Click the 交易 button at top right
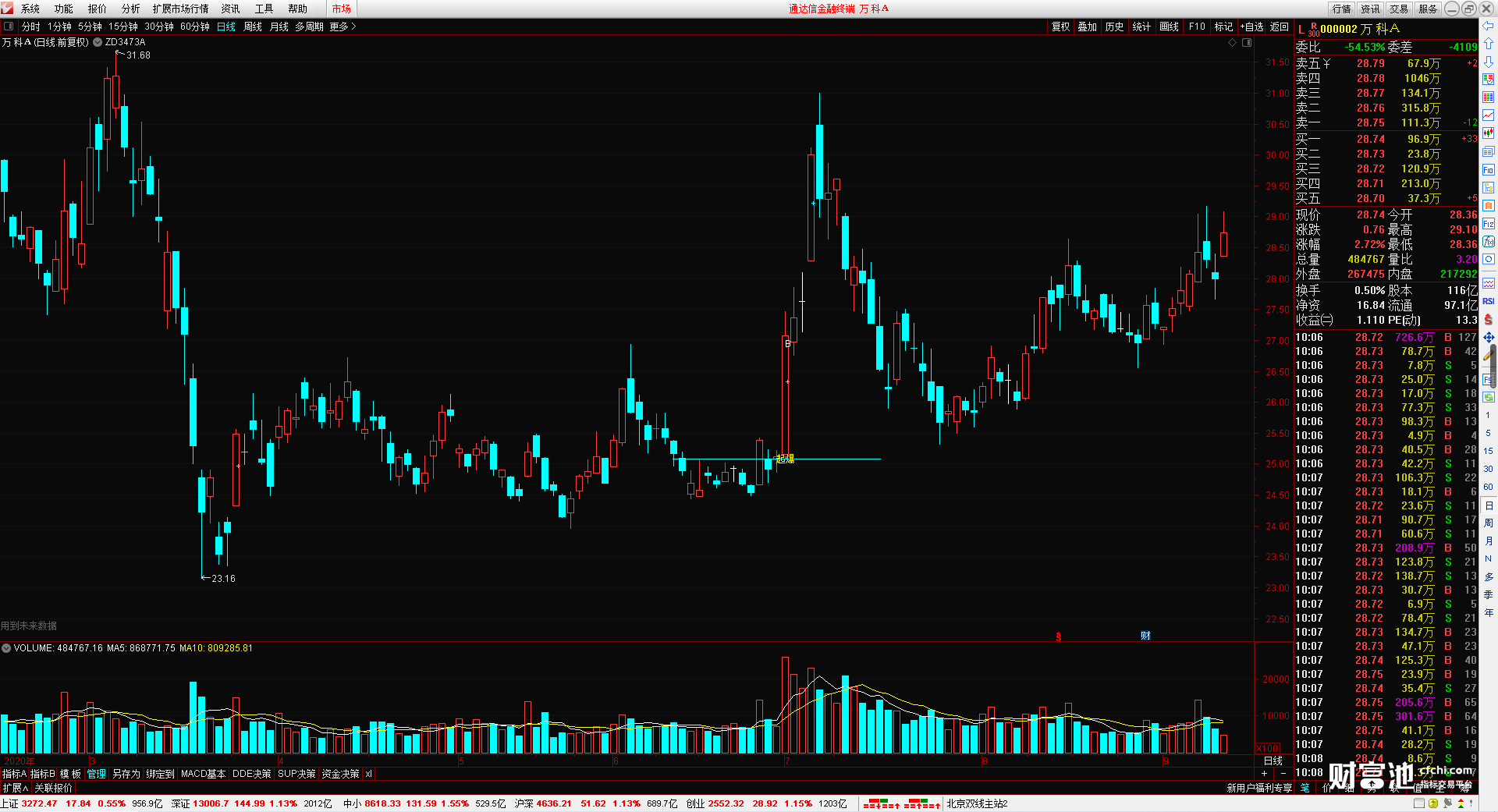This screenshot has width=1498, height=812. (x=1399, y=9)
